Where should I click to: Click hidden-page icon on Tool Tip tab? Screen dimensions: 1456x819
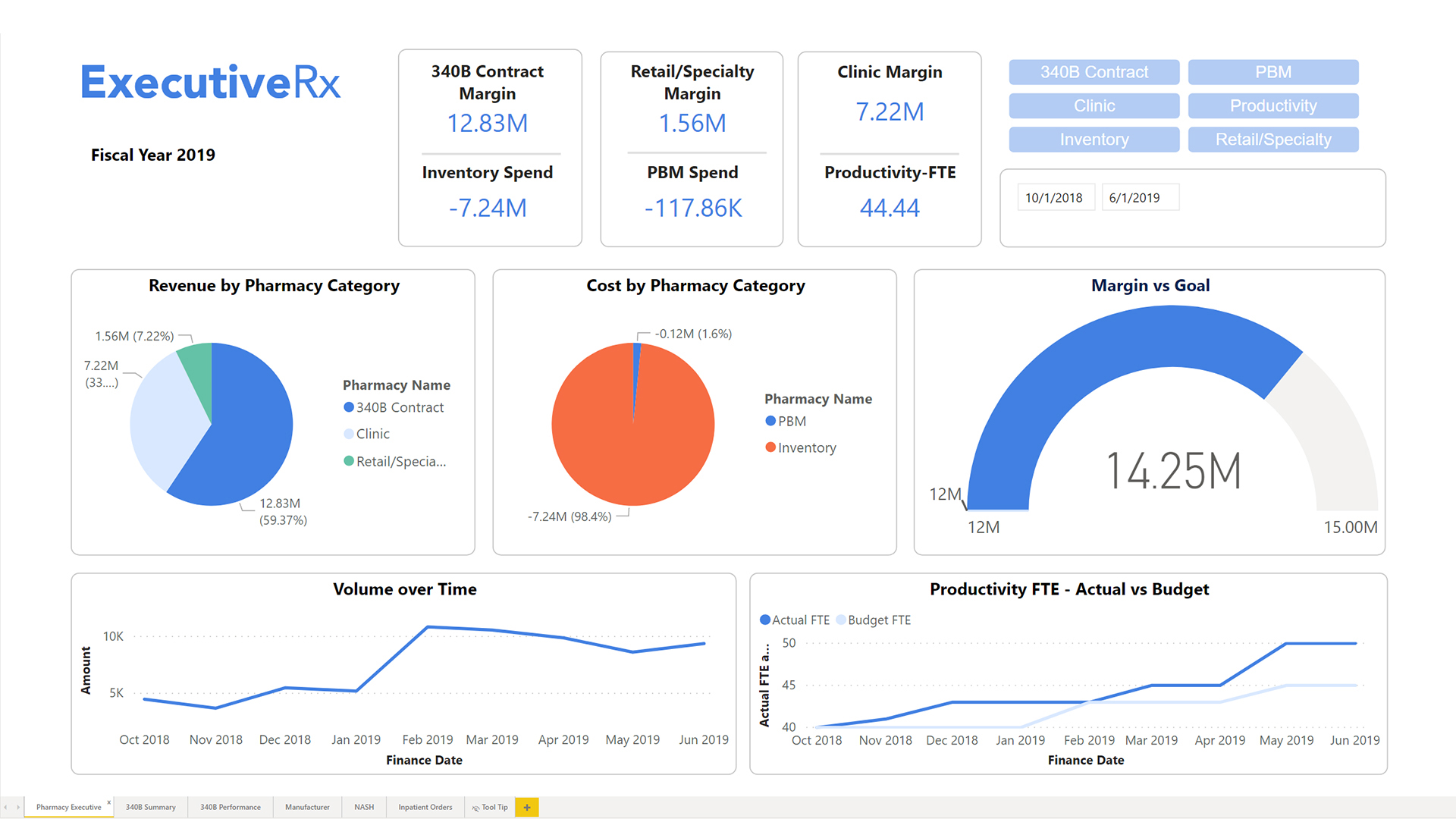(x=475, y=808)
